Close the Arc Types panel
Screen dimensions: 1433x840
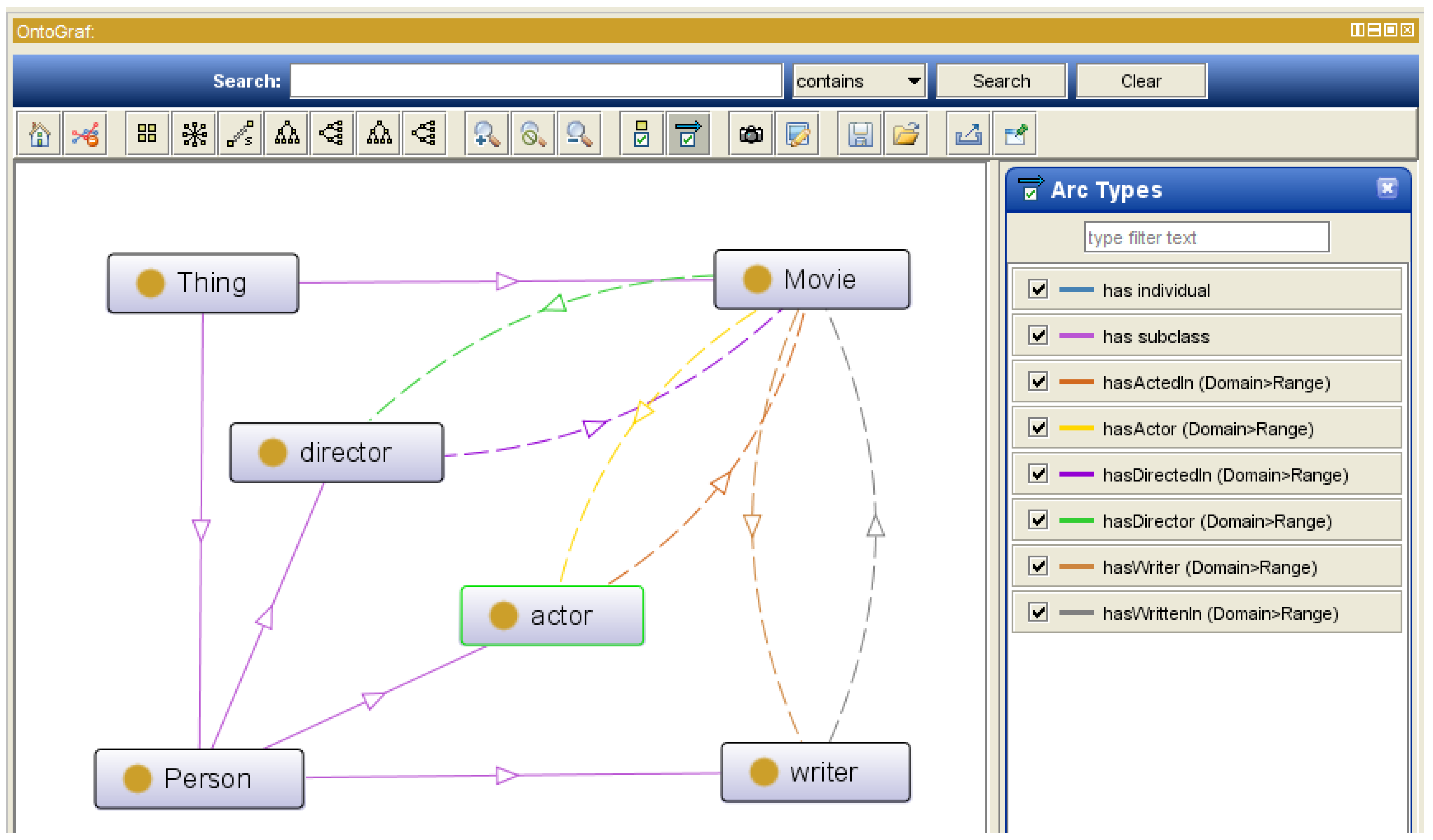tap(1387, 188)
